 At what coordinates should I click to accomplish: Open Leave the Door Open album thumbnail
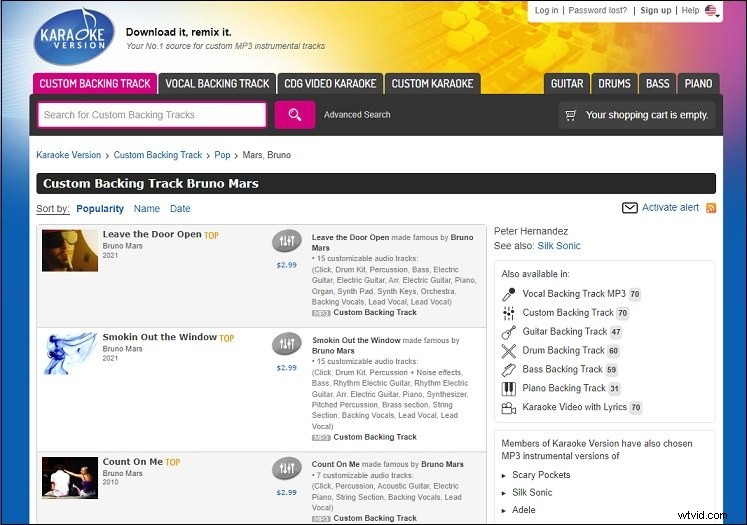point(70,251)
